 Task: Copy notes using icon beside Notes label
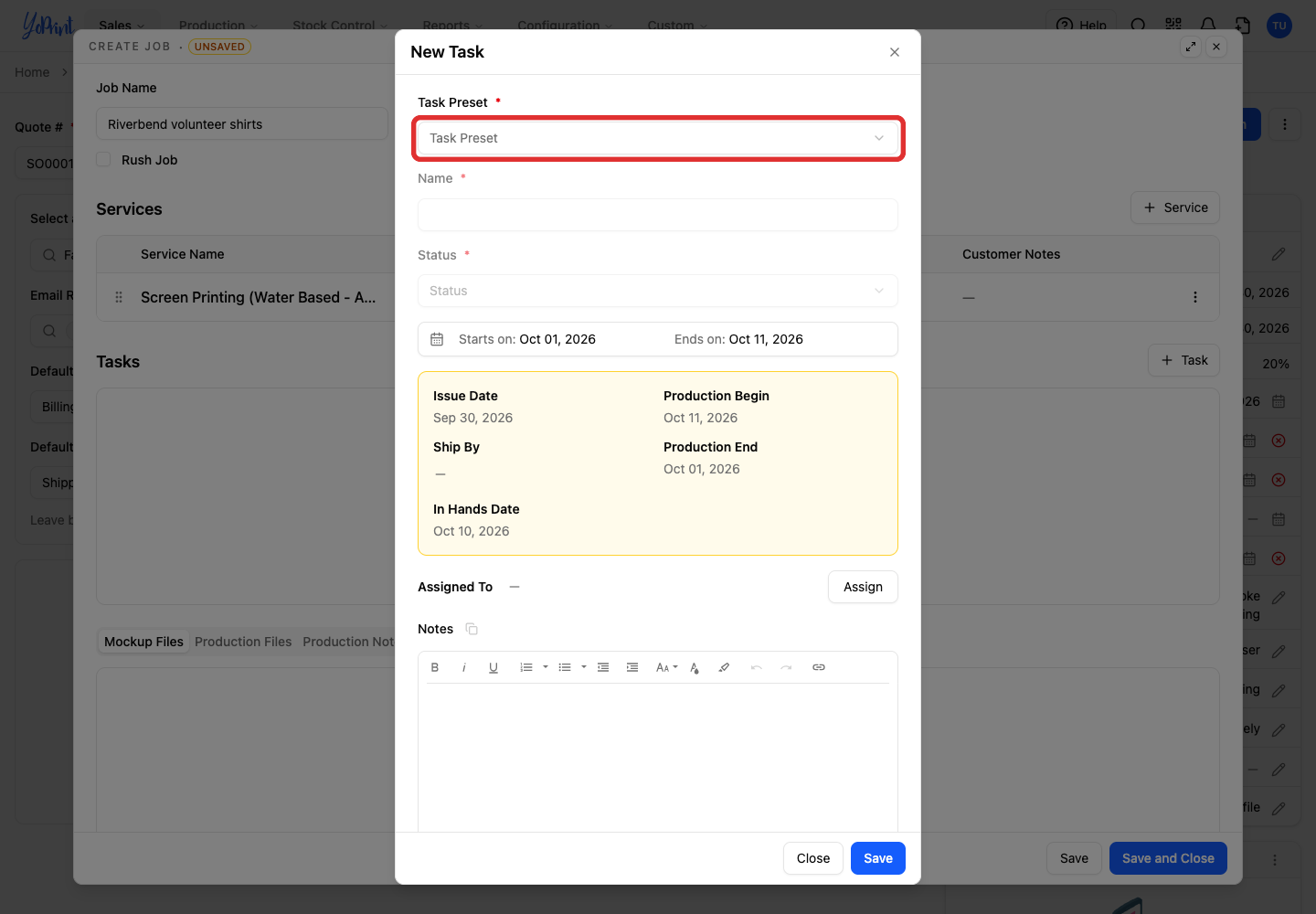[x=472, y=629]
